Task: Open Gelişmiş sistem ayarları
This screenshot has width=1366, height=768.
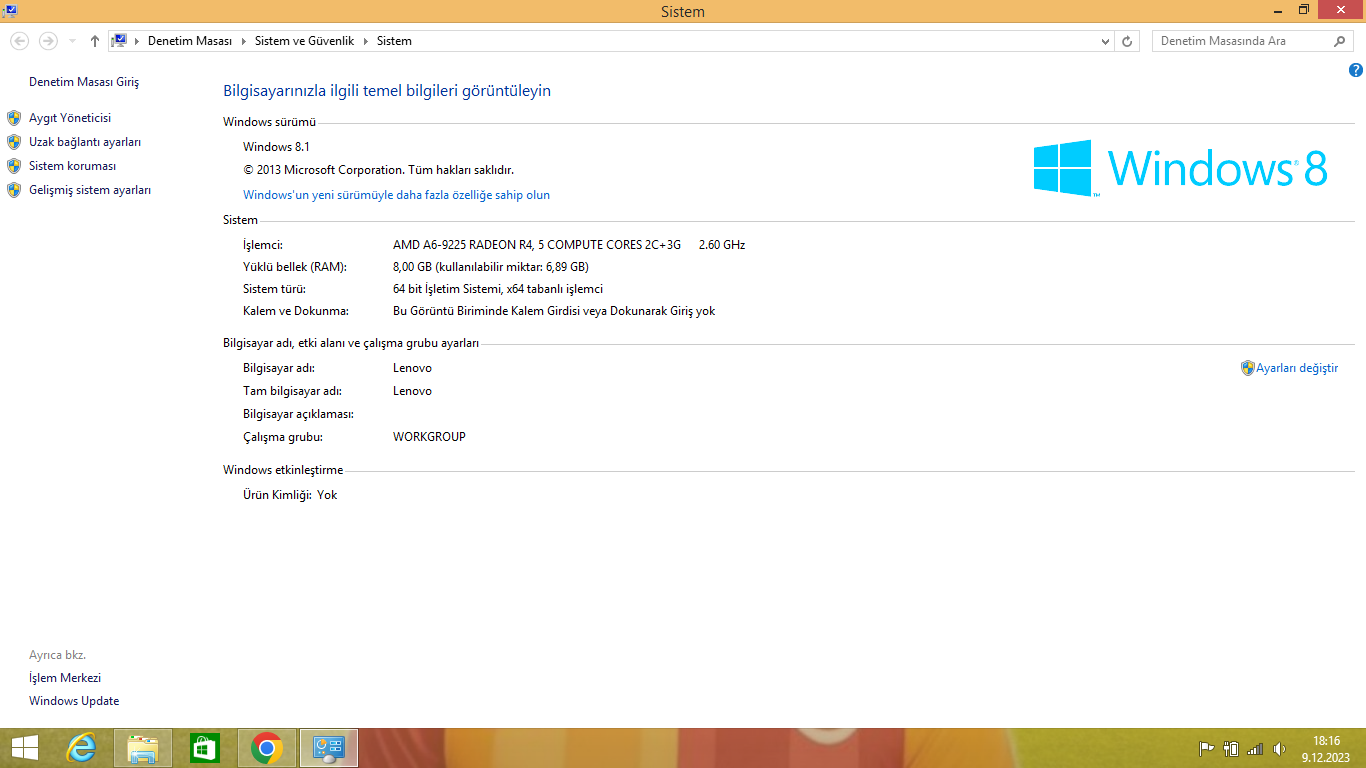Action: (x=90, y=190)
